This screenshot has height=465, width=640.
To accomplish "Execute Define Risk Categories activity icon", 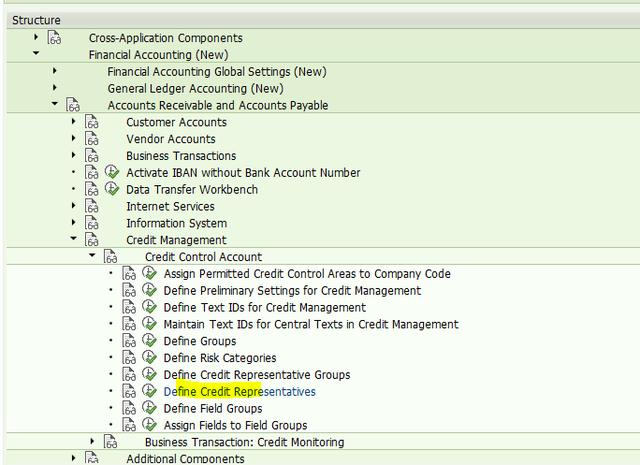I will 149,357.
